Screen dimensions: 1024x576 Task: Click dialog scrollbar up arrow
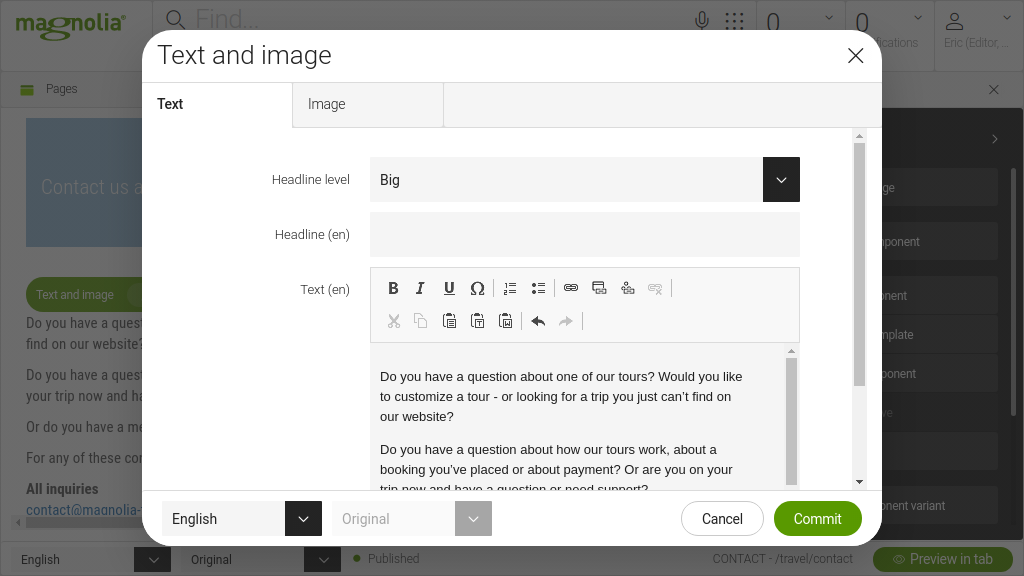coord(859,136)
